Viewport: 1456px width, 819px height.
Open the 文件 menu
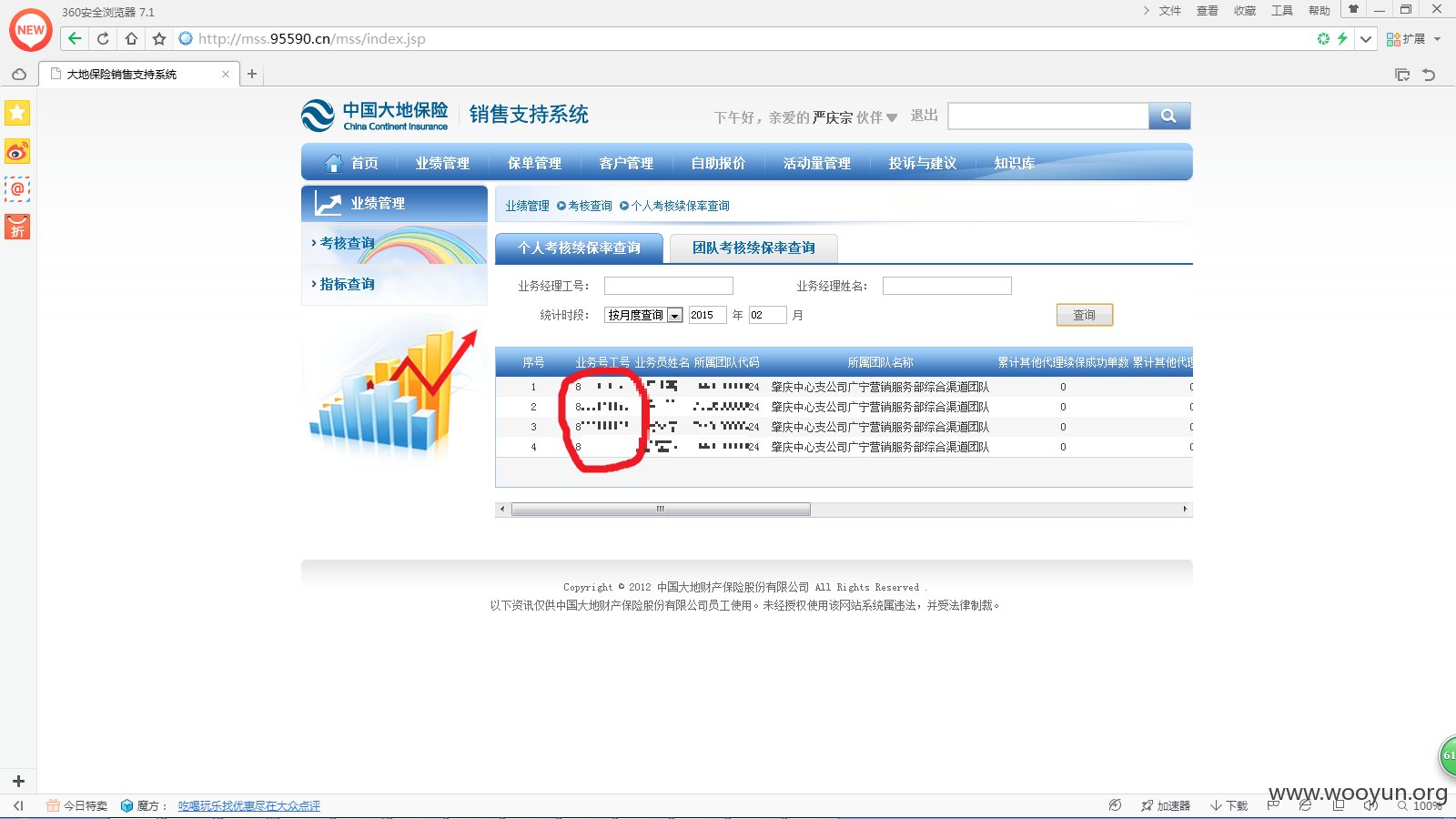click(1169, 11)
